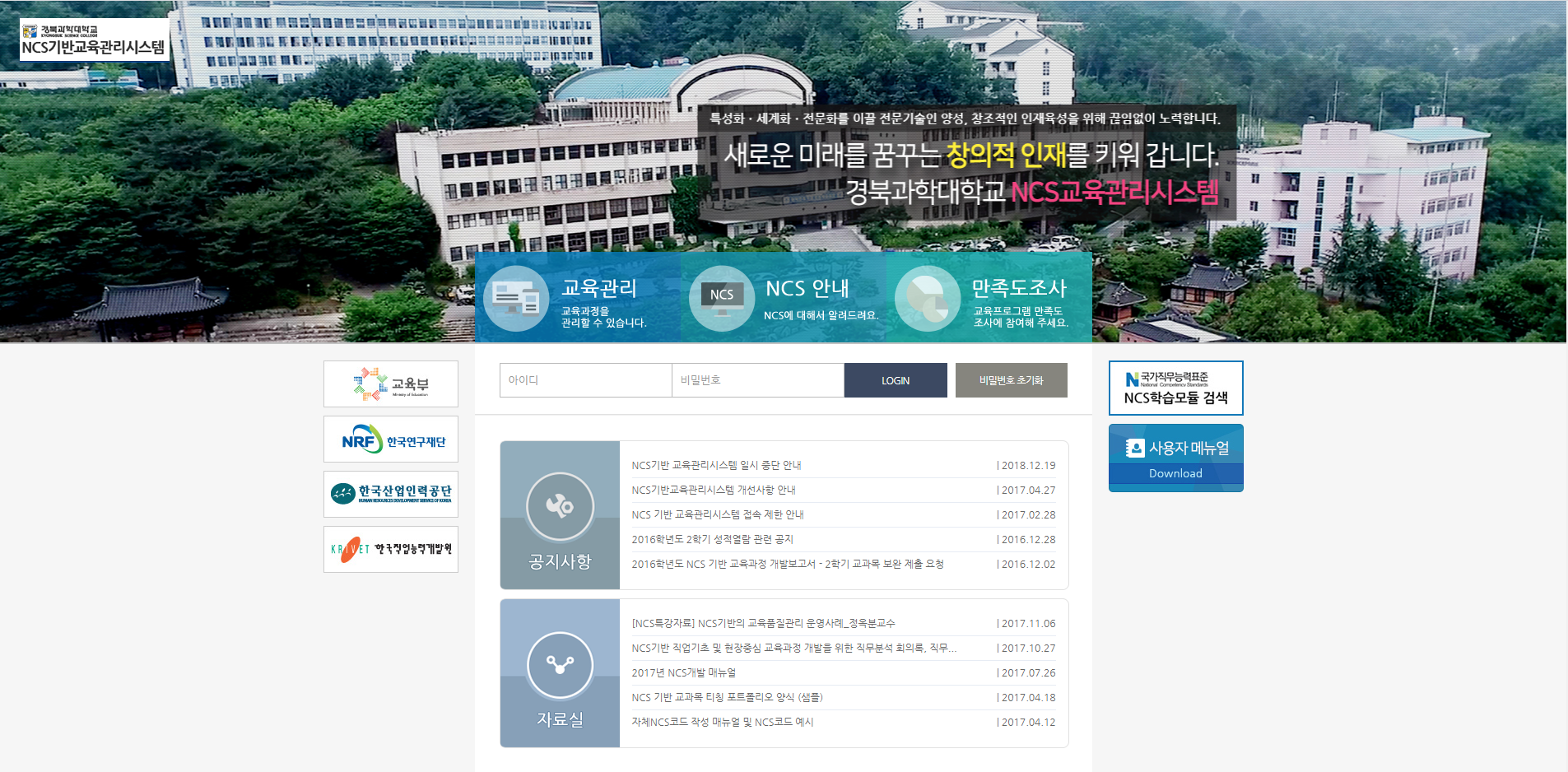Focus the 아이디 input field
The image size is (1568, 772).
point(585,380)
